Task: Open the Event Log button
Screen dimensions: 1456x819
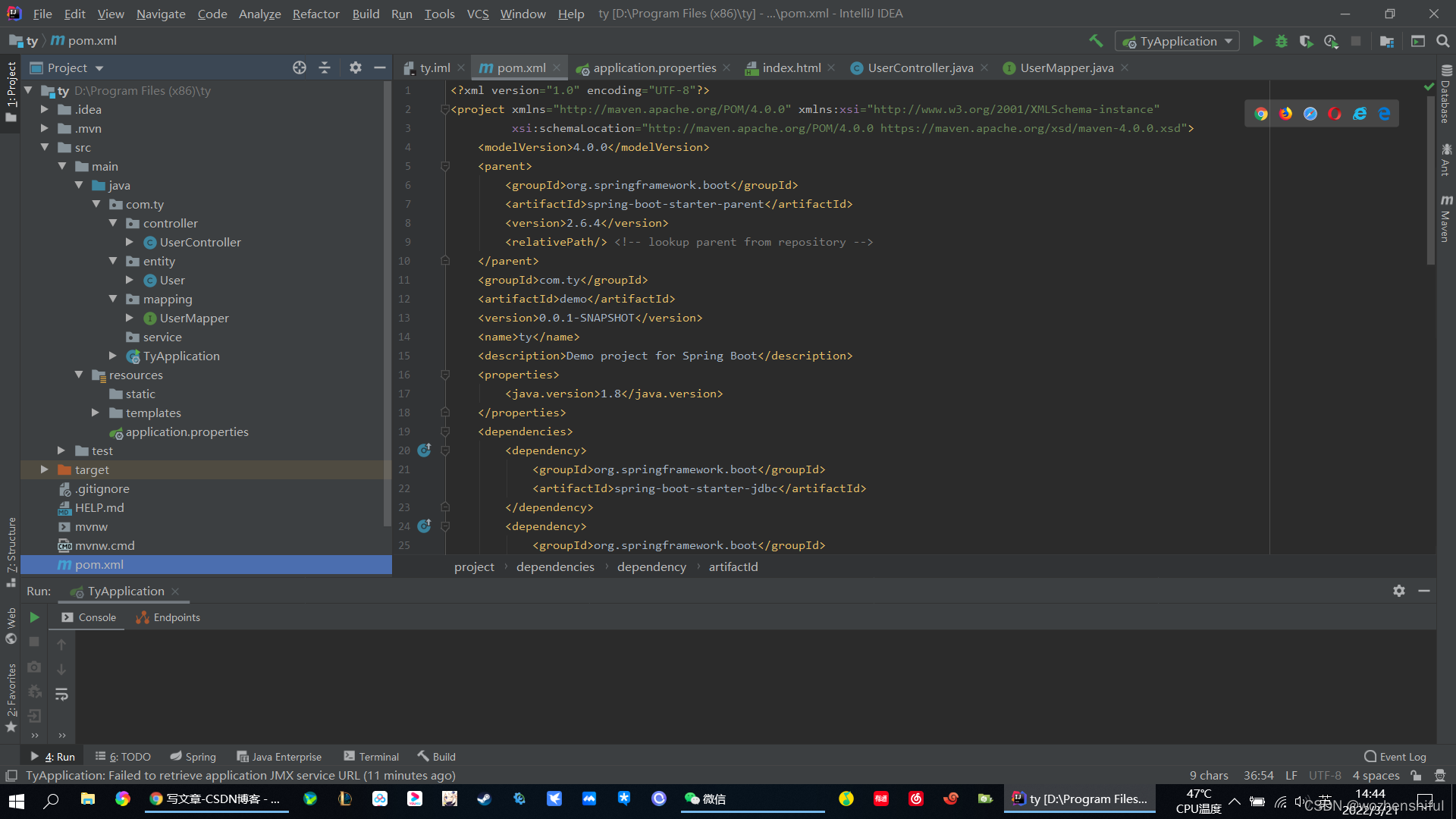Action: pos(1395,757)
